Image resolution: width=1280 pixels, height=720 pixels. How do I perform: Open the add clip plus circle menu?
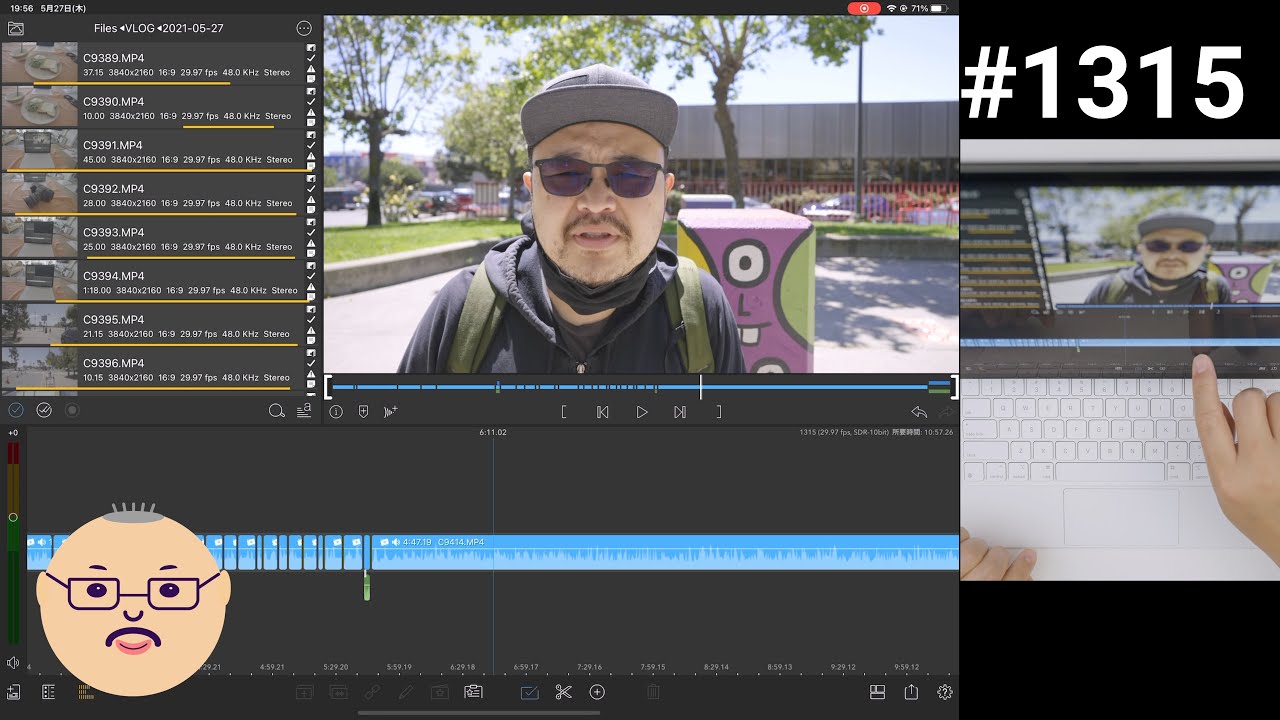pyautogui.click(x=597, y=692)
